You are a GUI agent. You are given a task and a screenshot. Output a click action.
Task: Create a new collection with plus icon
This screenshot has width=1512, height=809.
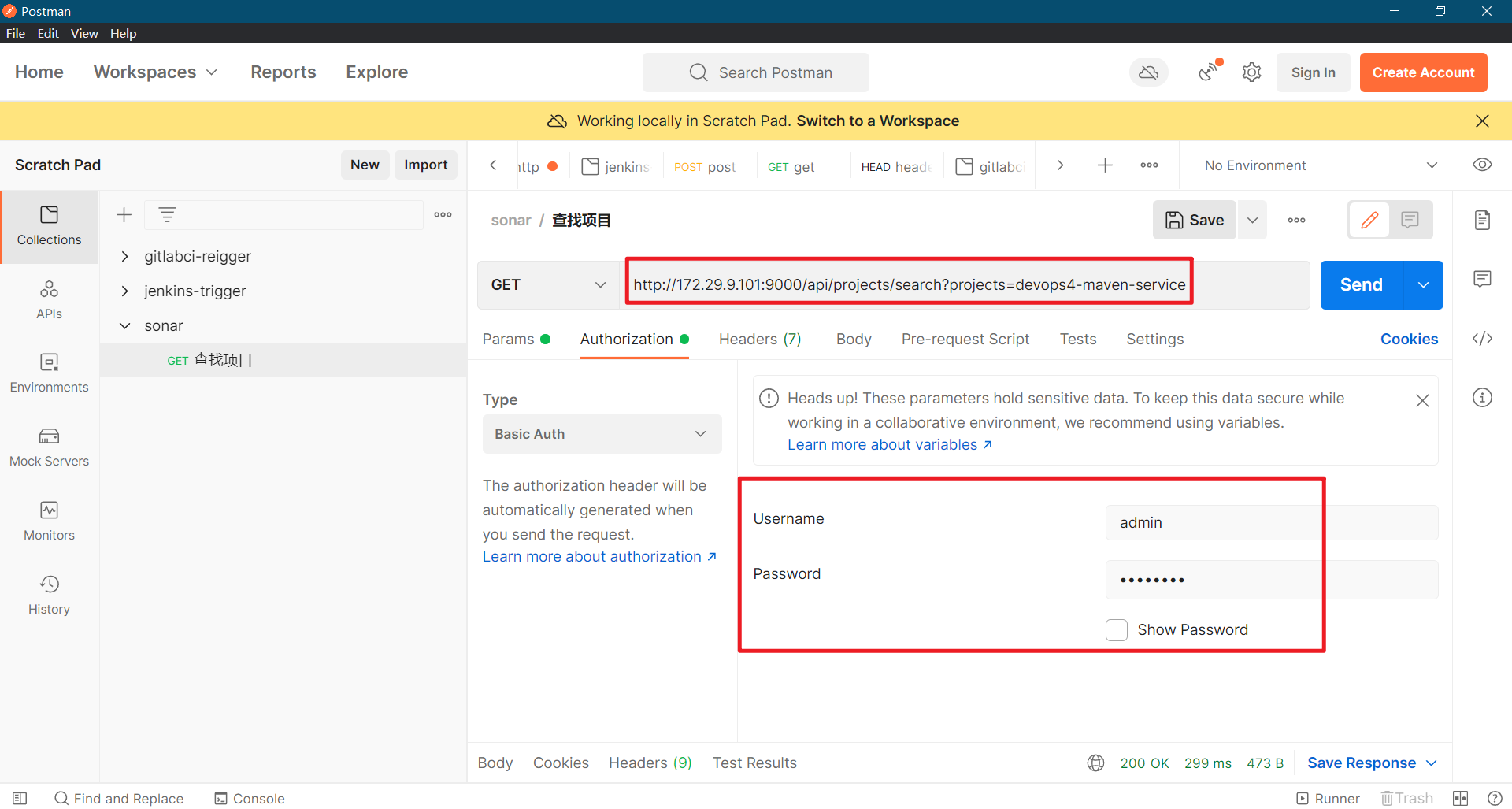[x=124, y=214]
